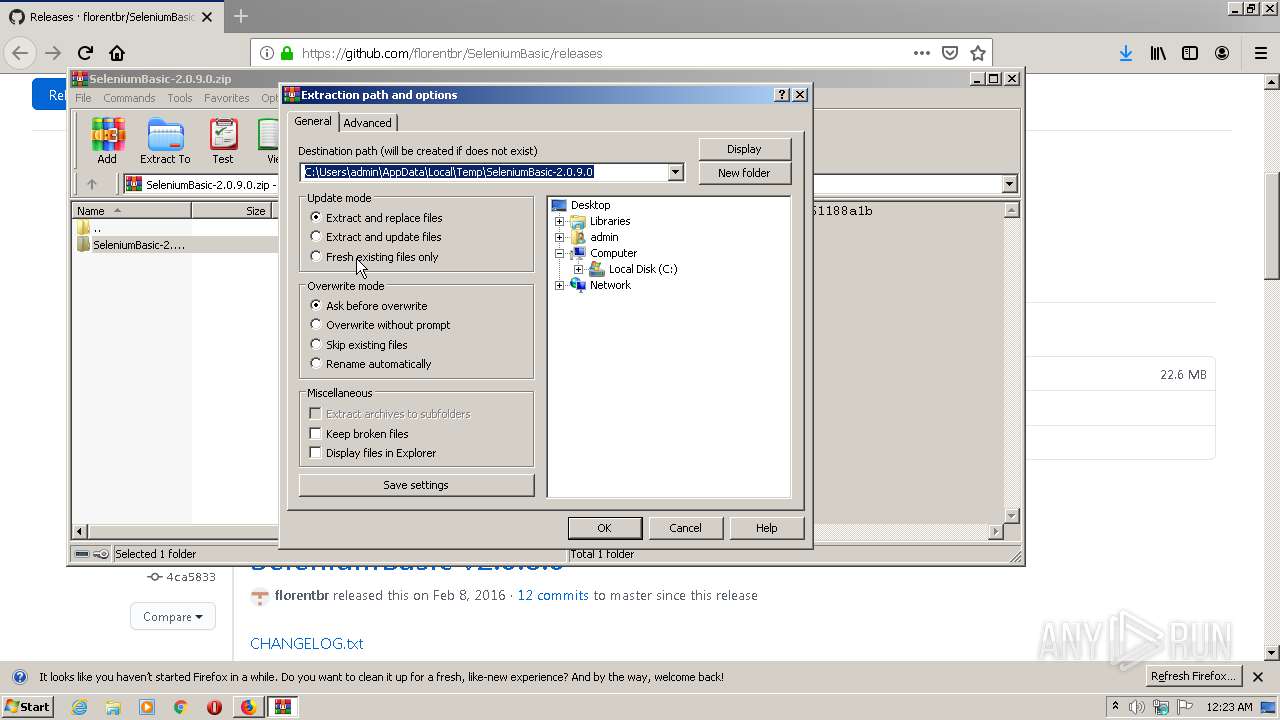Screen dimensions: 1280x720
Task: Show hidden system tray icons
Action: [1115, 707]
